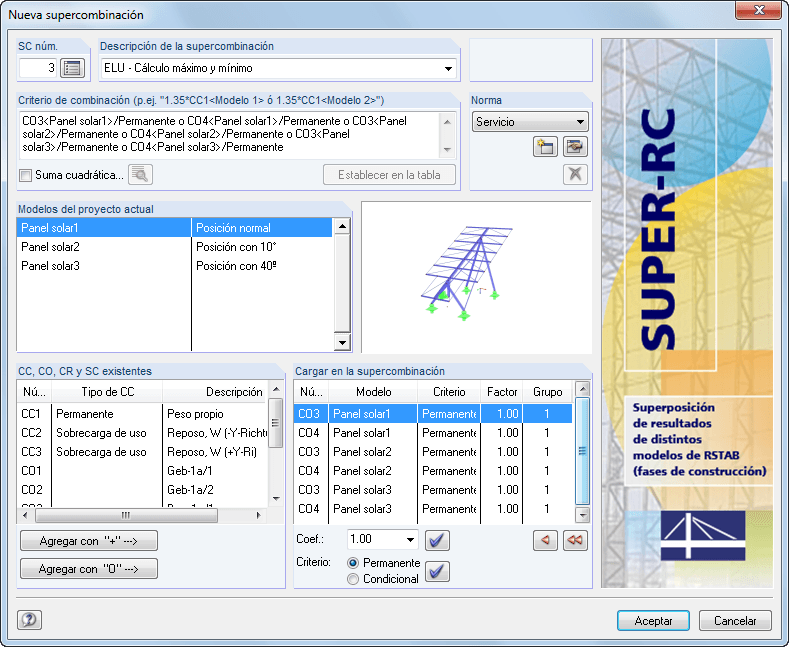Click the existing CC list vertical scrollbar thumb
This screenshot has width=789, height=647.
click(276, 423)
